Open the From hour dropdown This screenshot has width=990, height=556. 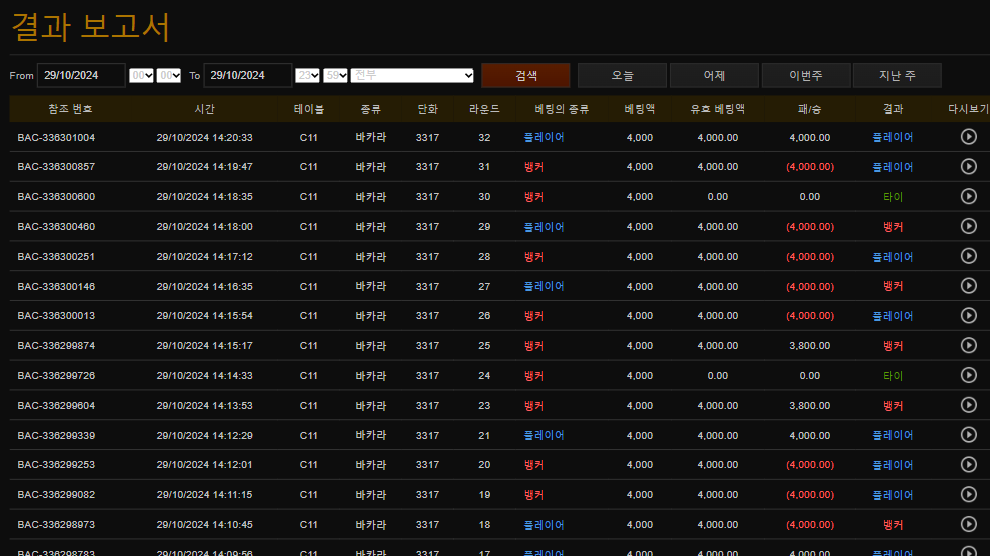(141, 76)
